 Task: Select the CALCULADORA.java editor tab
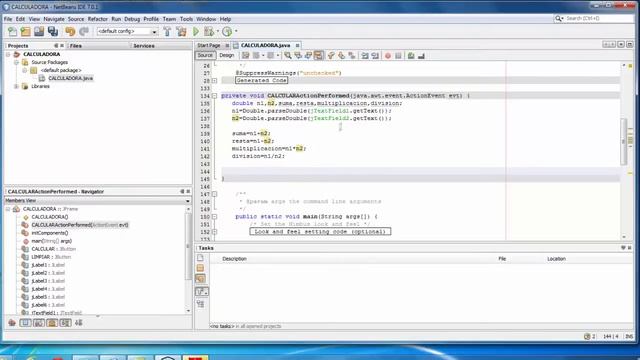(265, 45)
